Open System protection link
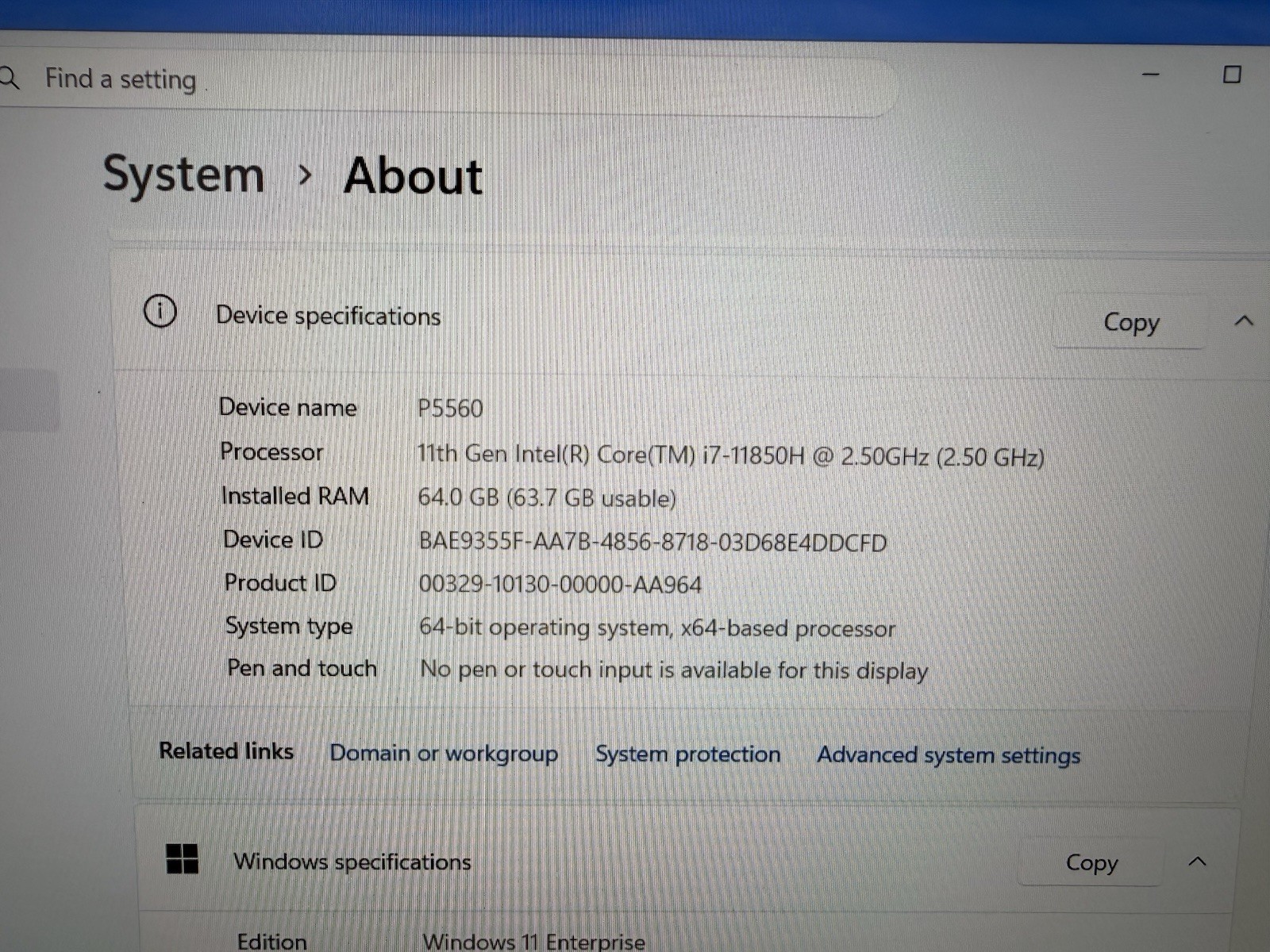1270x952 pixels. click(x=687, y=754)
